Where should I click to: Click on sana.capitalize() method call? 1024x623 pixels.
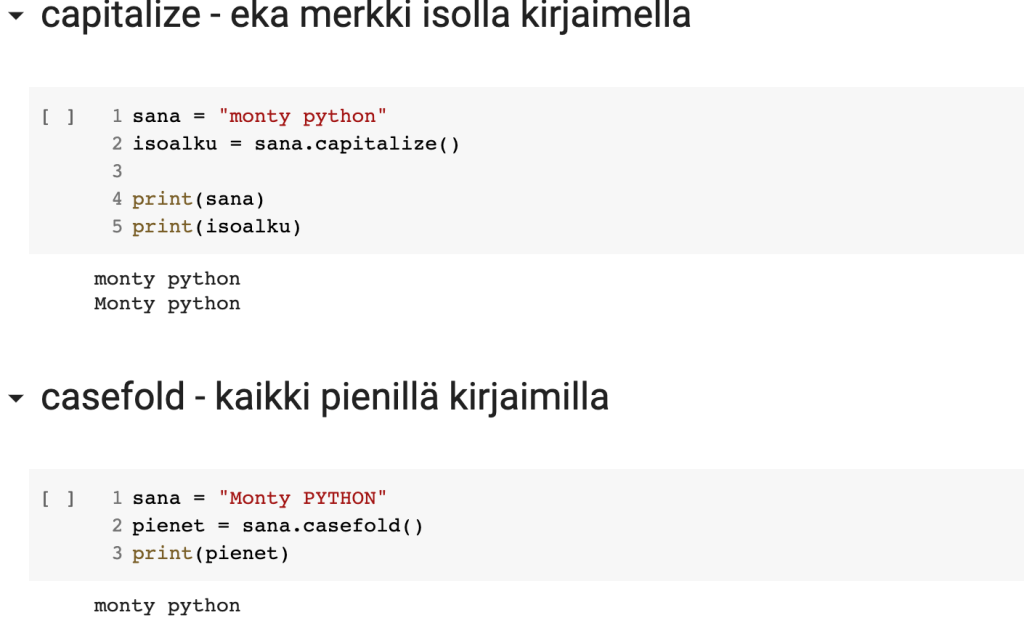tap(357, 144)
